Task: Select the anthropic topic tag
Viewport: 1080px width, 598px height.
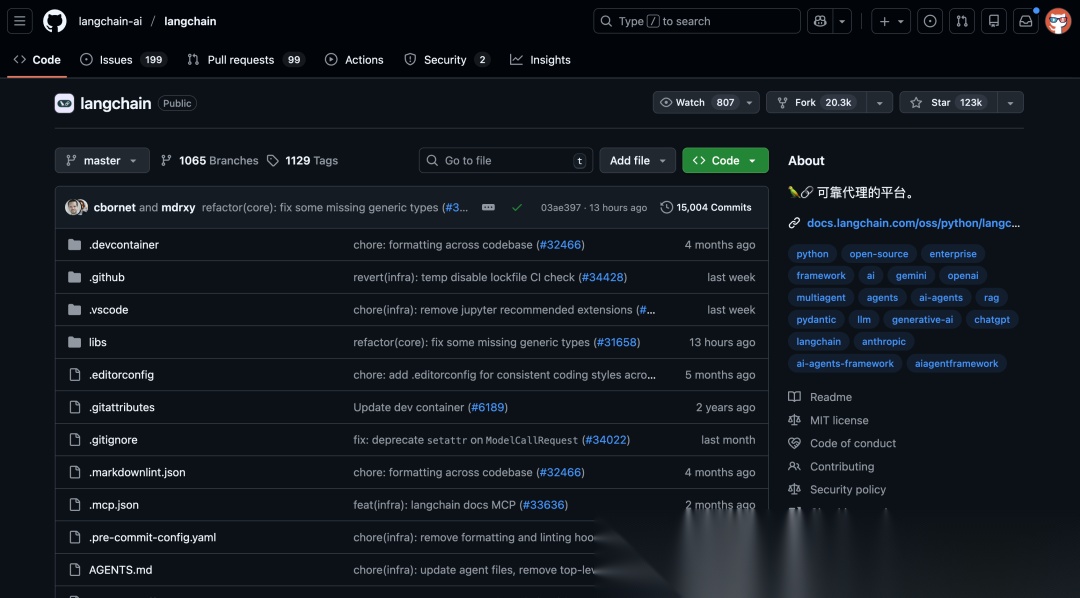Action: pyautogui.click(x=884, y=342)
